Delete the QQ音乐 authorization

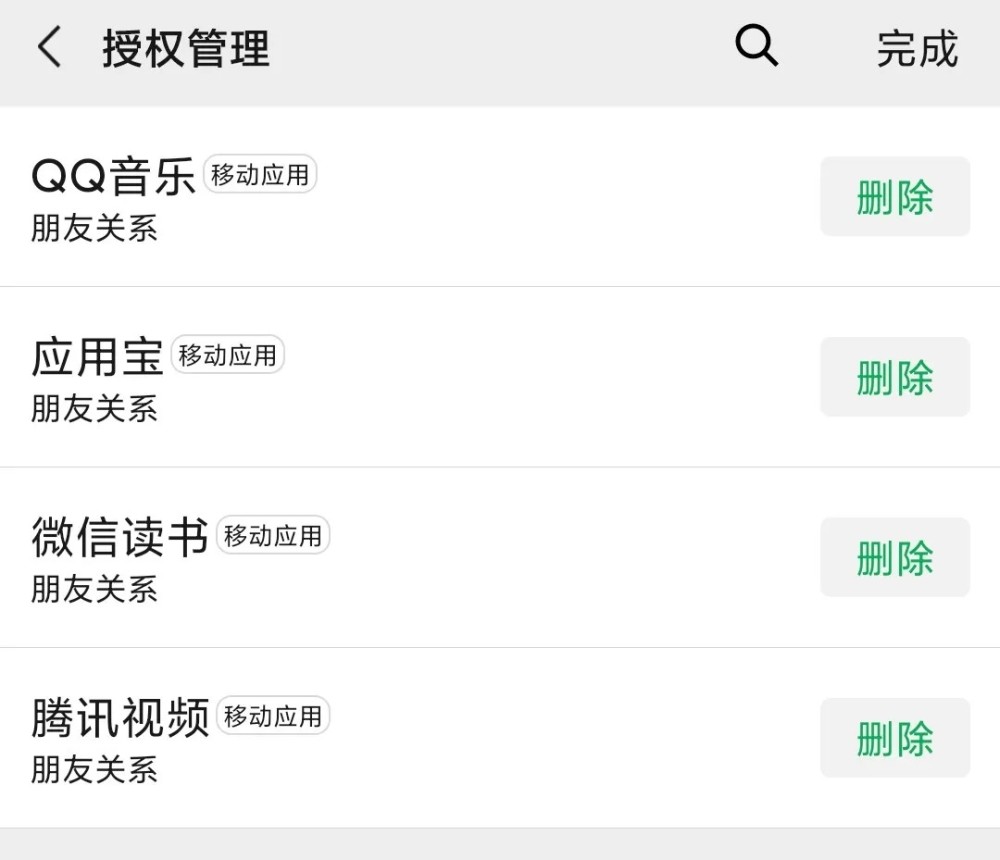point(894,197)
